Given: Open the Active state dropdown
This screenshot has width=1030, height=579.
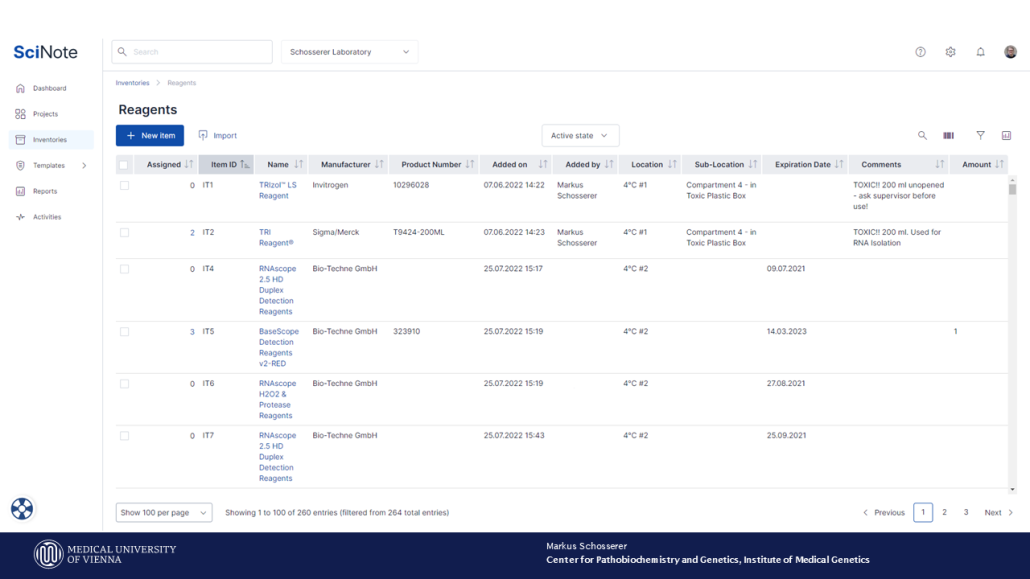Looking at the screenshot, I should click(578, 134).
